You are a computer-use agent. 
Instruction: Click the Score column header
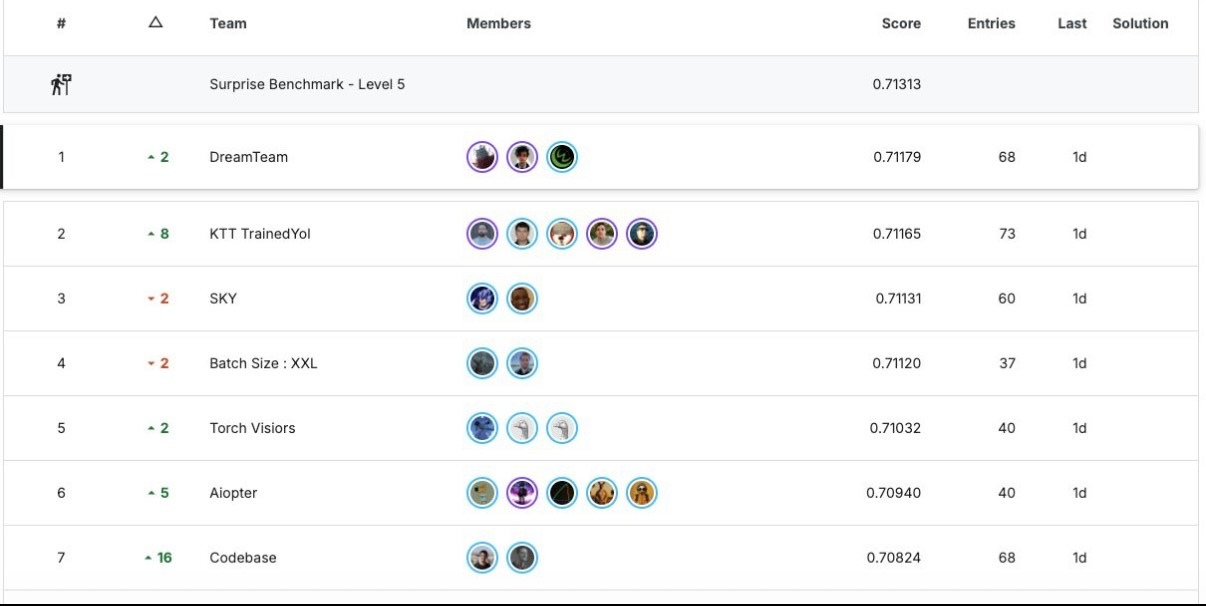coord(900,23)
